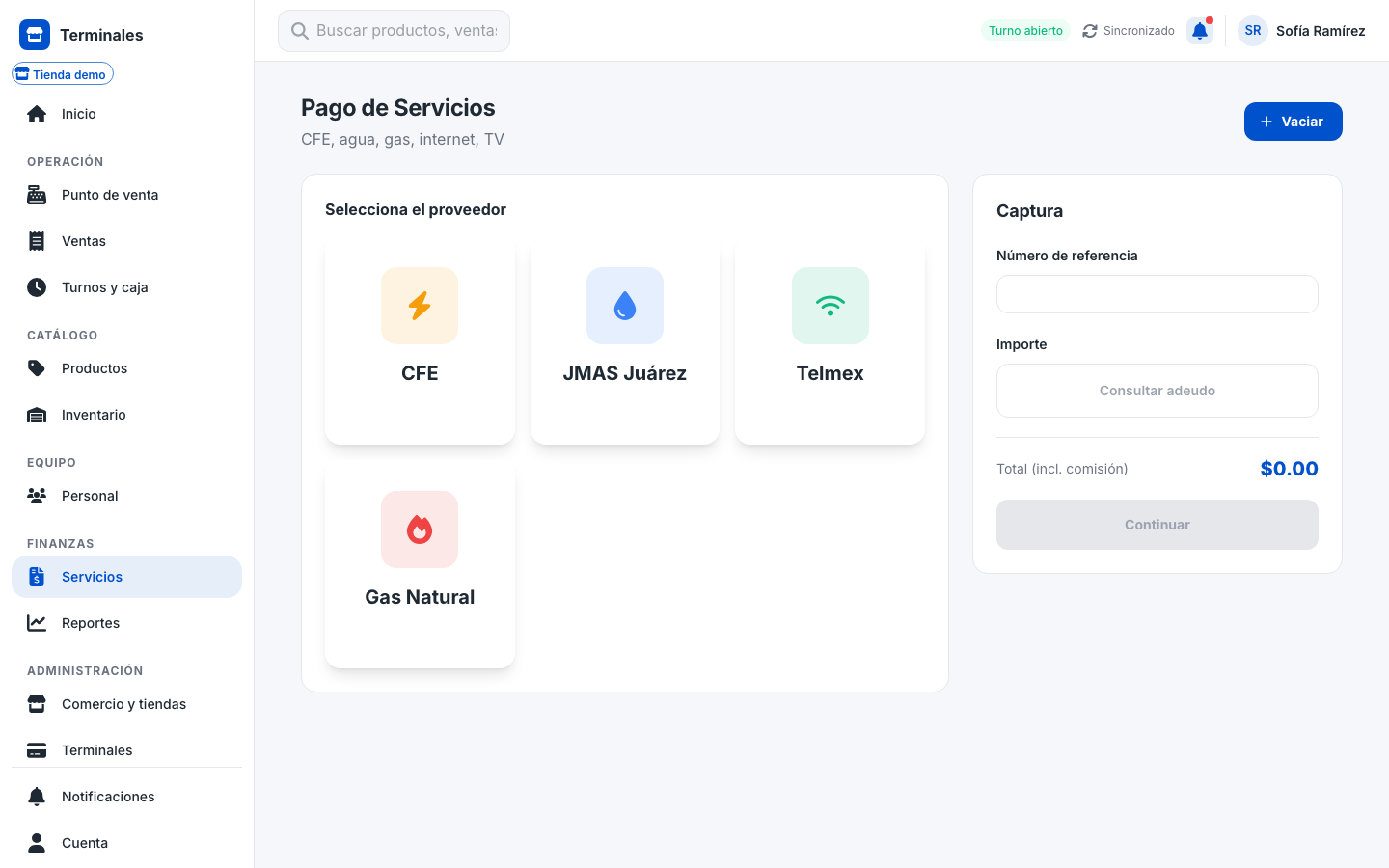Click the Gas Natural flame icon
This screenshot has height=868, width=1389.
420,529
